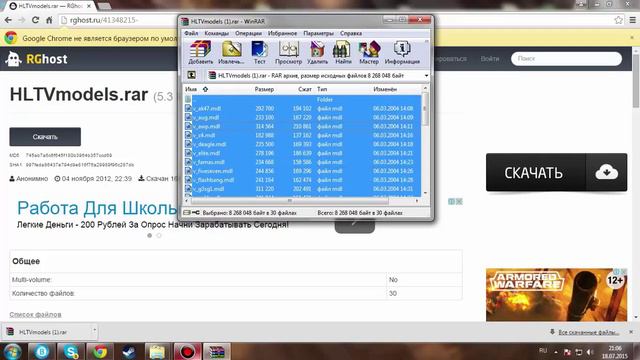
Task: Click the Chrome home button
Action: (49, 20)
